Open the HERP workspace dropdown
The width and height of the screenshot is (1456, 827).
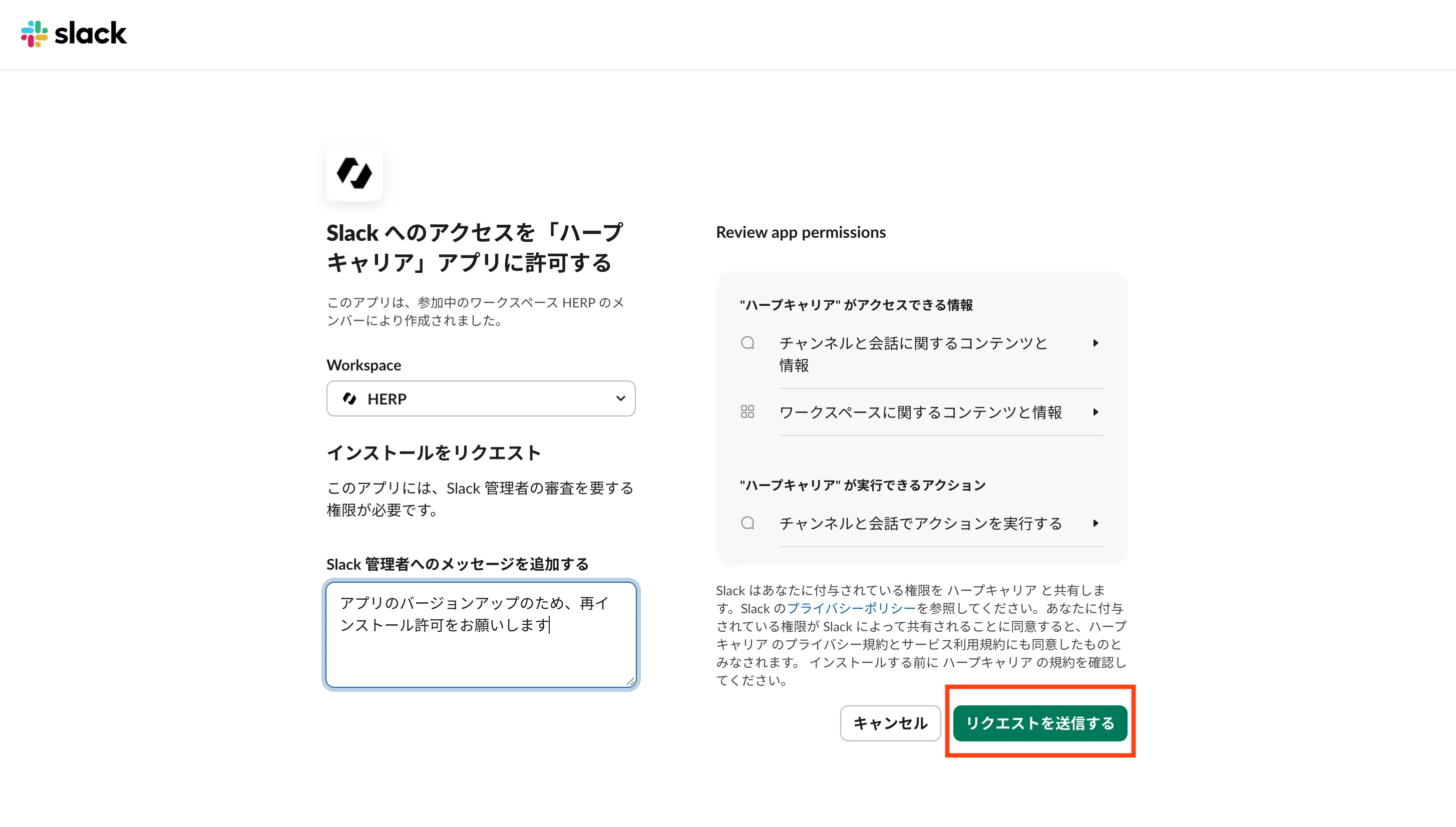(481, 398)
